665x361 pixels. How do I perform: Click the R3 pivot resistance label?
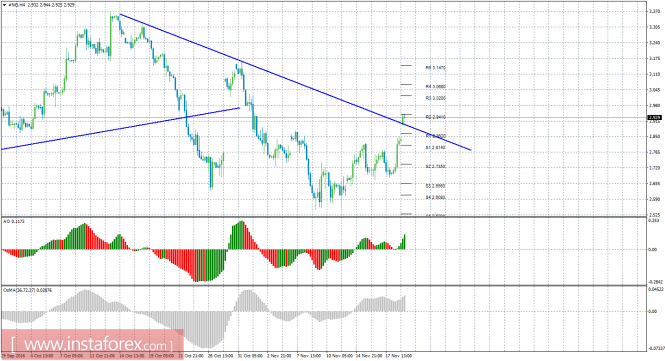(x=436, y=98)
